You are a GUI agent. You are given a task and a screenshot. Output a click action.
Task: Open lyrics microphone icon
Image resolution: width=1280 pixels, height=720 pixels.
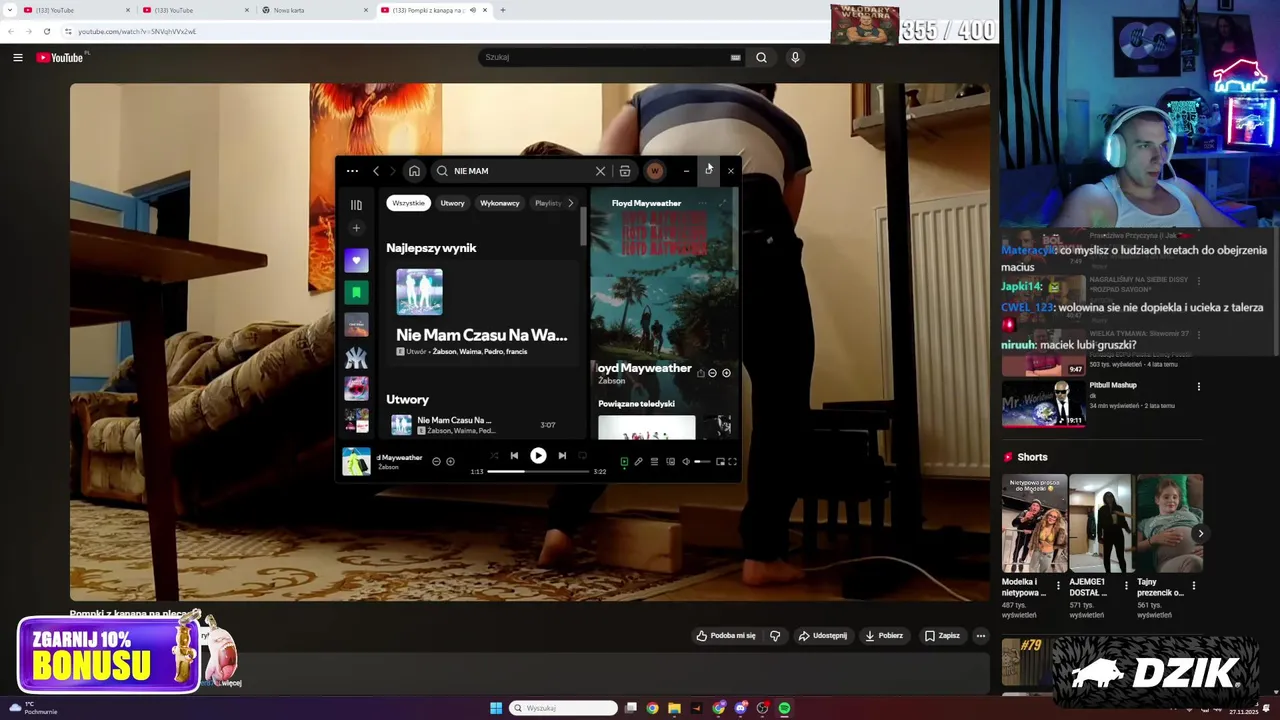[638, 462]
